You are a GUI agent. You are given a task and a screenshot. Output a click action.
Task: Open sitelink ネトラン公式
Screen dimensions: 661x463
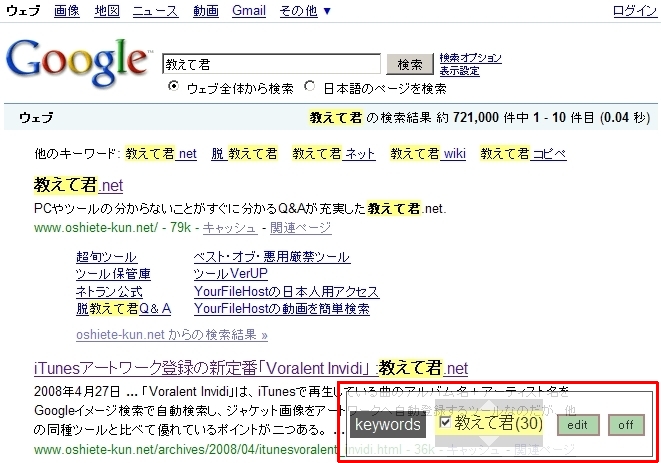coord(109,291)
